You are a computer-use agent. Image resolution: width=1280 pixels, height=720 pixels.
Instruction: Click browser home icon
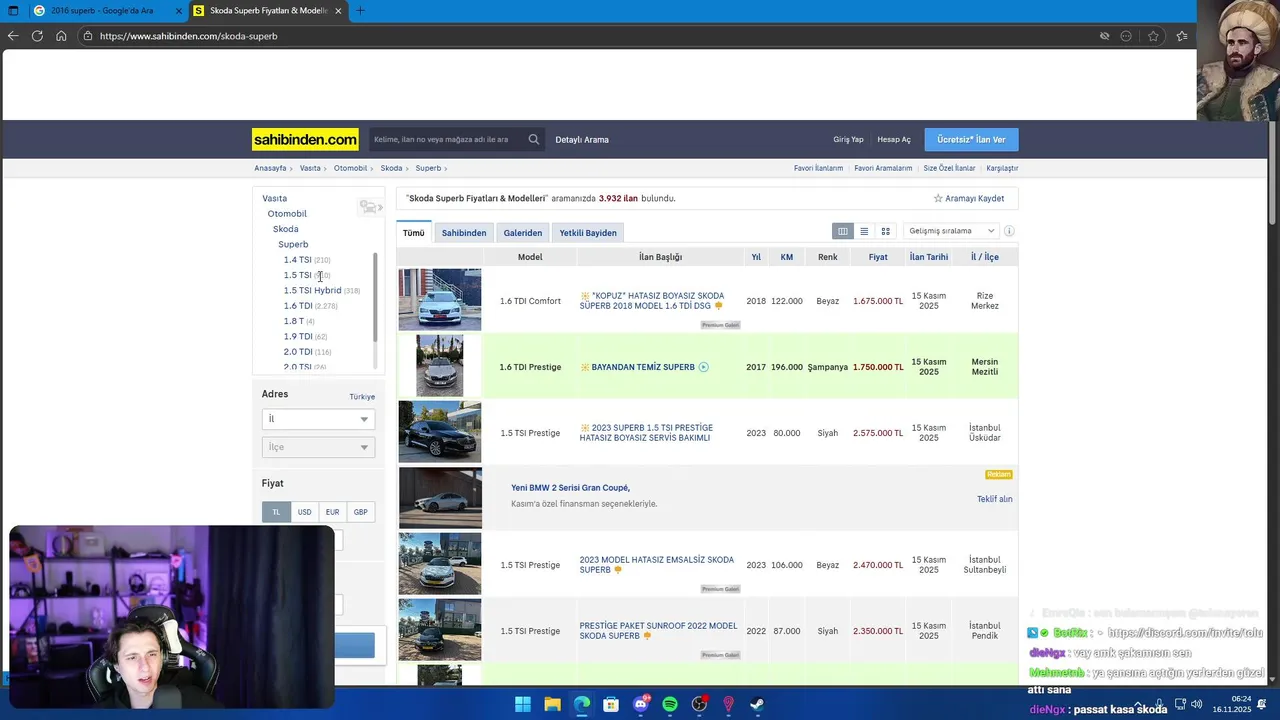point(61,36)
